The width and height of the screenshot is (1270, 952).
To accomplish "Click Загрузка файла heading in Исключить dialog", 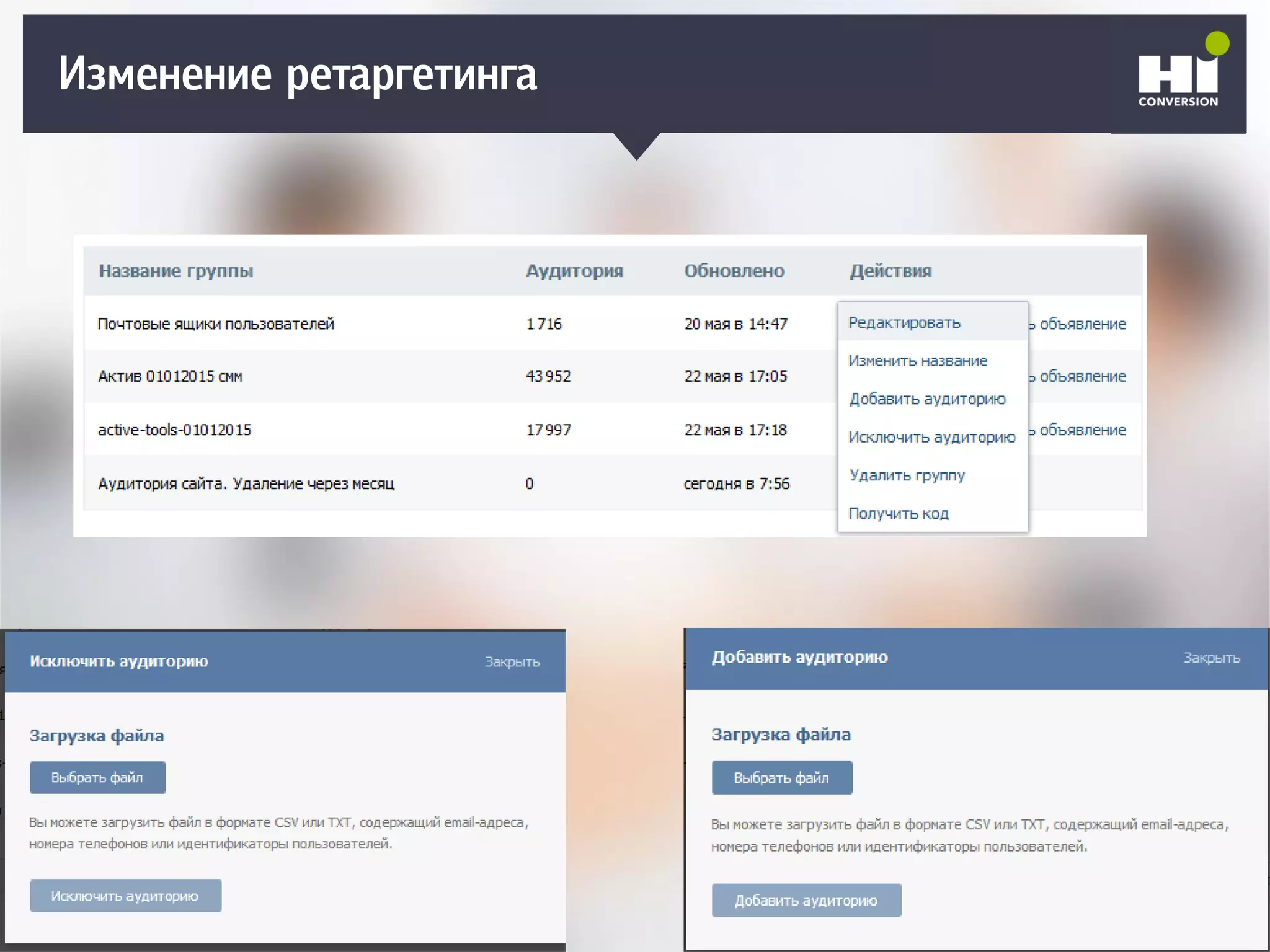I will (97, 736).
